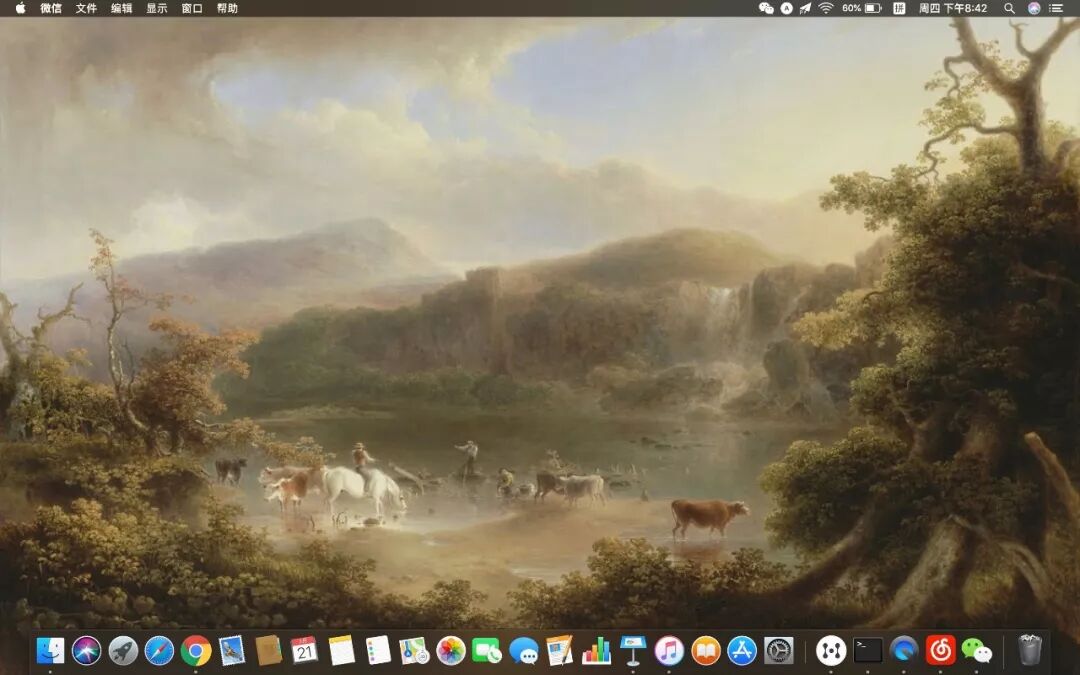Open the brown Contacts book in Dock
This screenshot has width=1080, height=675.
click(269, 651)
